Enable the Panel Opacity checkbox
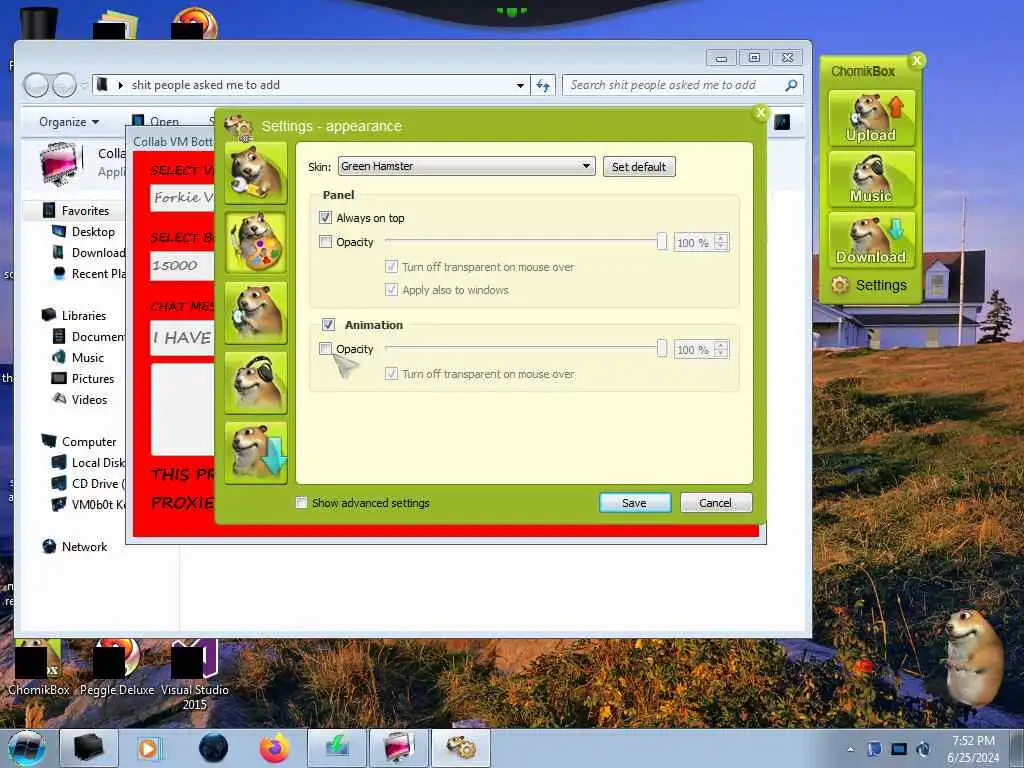Screen dimensions: 1024x768 [325, 242]
